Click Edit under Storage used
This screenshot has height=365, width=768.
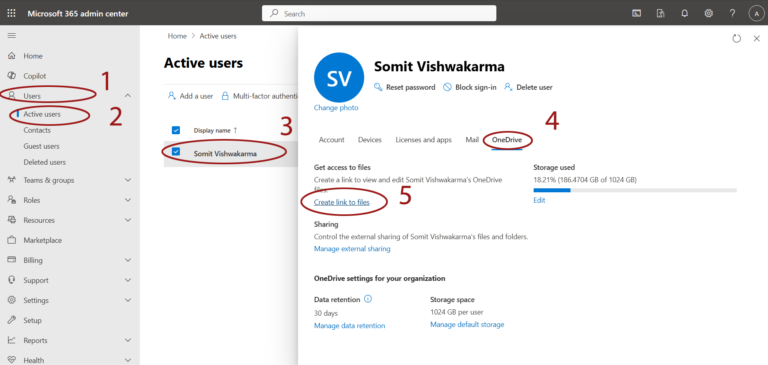tap(539, 200)
